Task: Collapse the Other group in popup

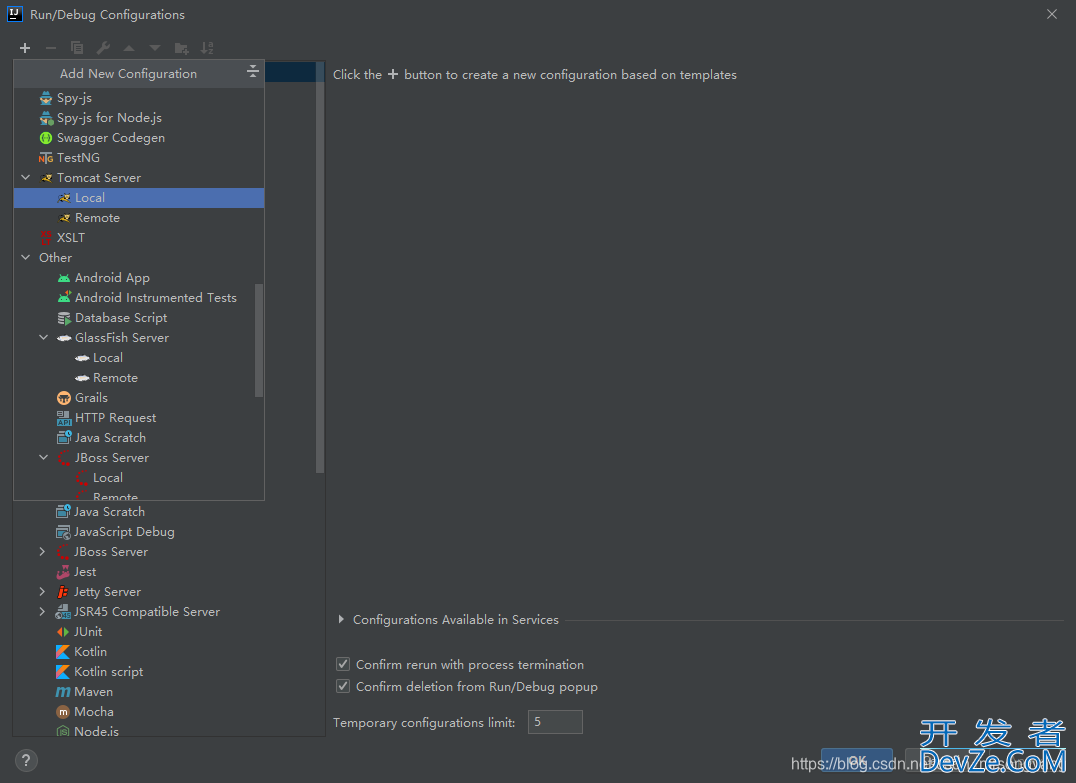Action: (25, 257)
